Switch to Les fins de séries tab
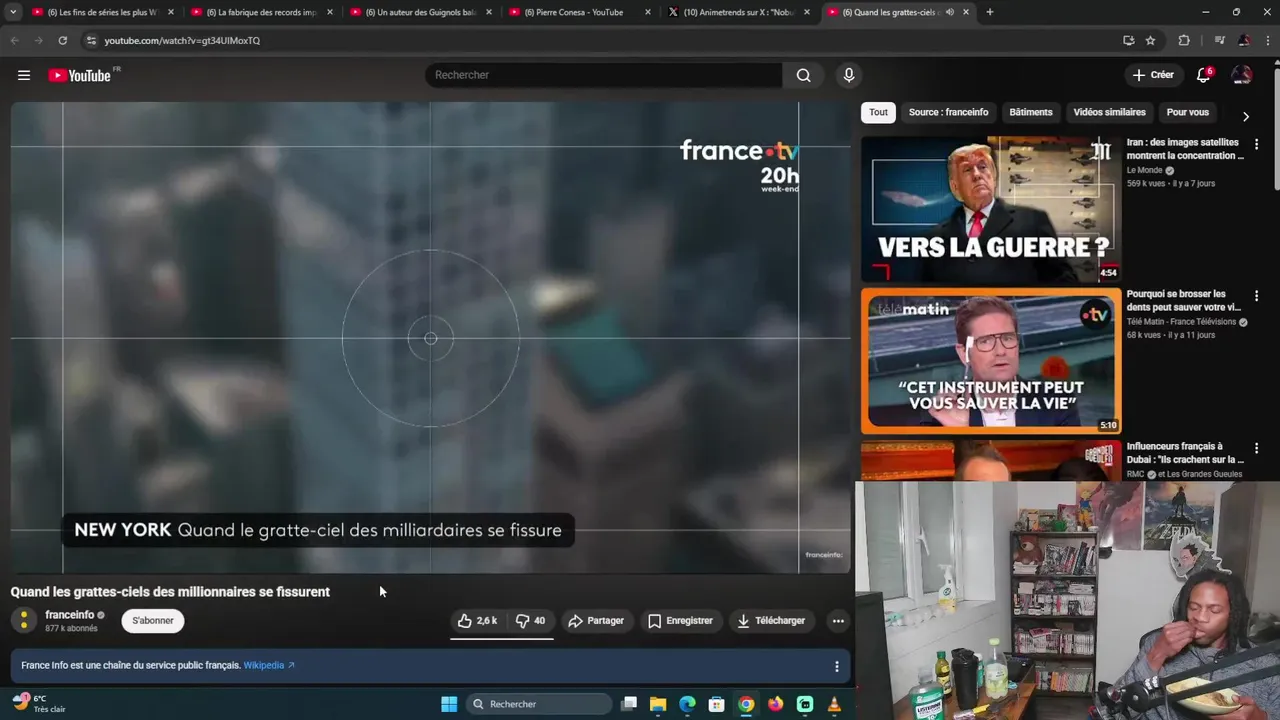Screen dimensions: 1280x720 (103, 12)
